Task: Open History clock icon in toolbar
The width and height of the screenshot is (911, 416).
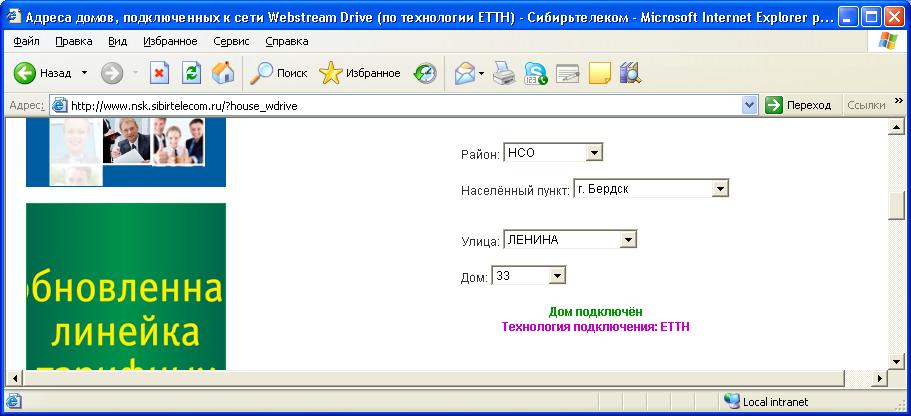Action: pyautogui.click(x=425, y=73)
